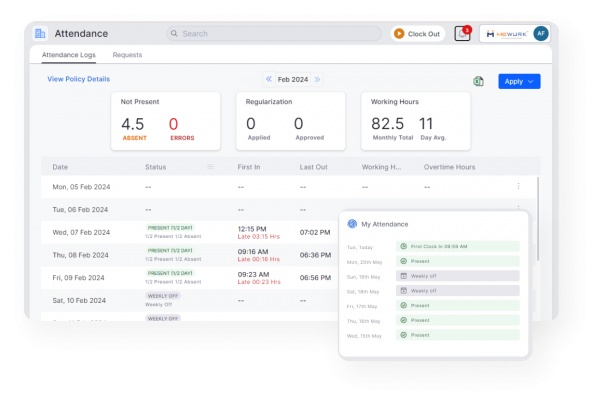Screen dimensions: 600x404
Task: Click the My Attendance globe icon
Action: (x=352, y=224)
